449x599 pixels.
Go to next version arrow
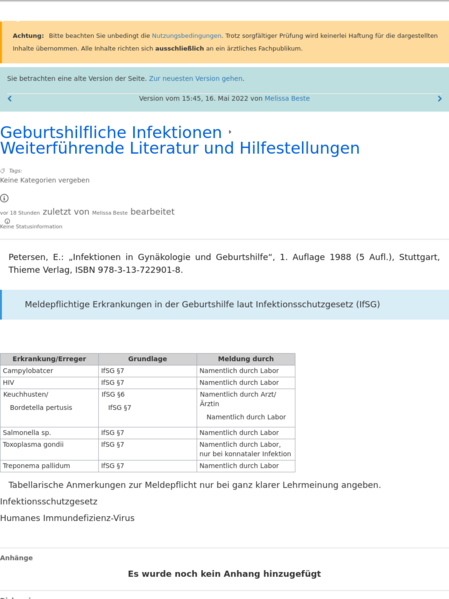(439, 99)
